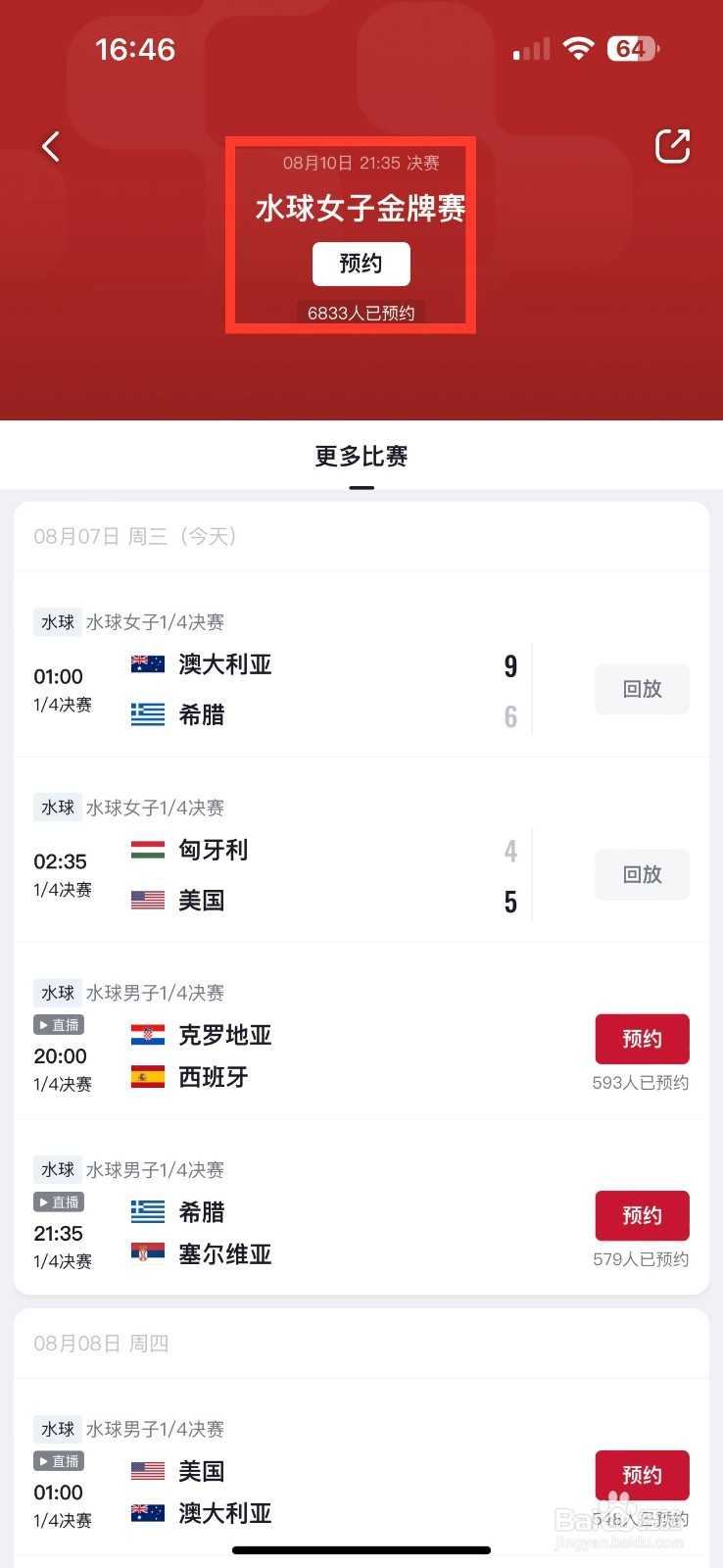Reserve the women's water polo gold medal match
The width and height of the screenshot is (723, 1568).
click(361, 264)
